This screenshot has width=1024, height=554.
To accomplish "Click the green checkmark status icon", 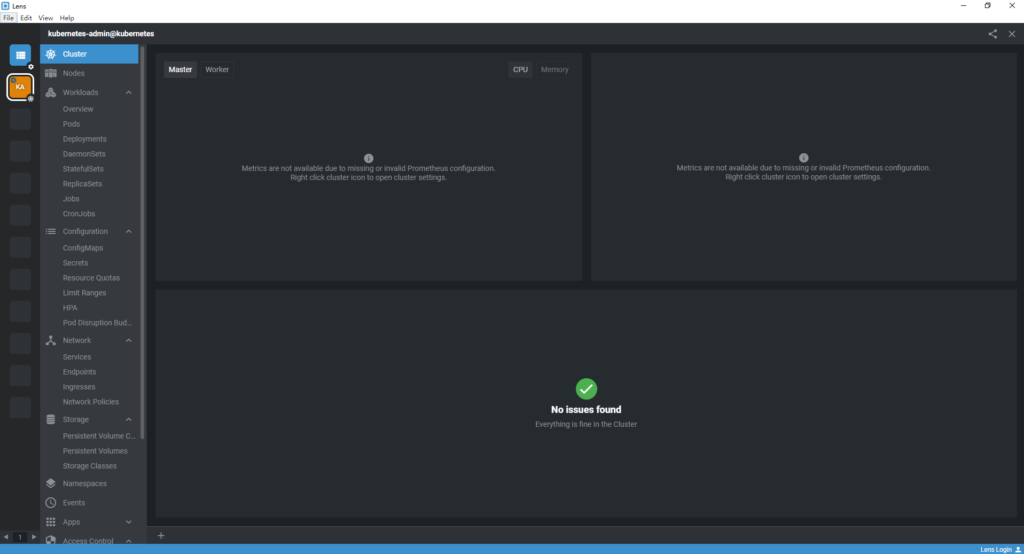I will tap(586, 389).
